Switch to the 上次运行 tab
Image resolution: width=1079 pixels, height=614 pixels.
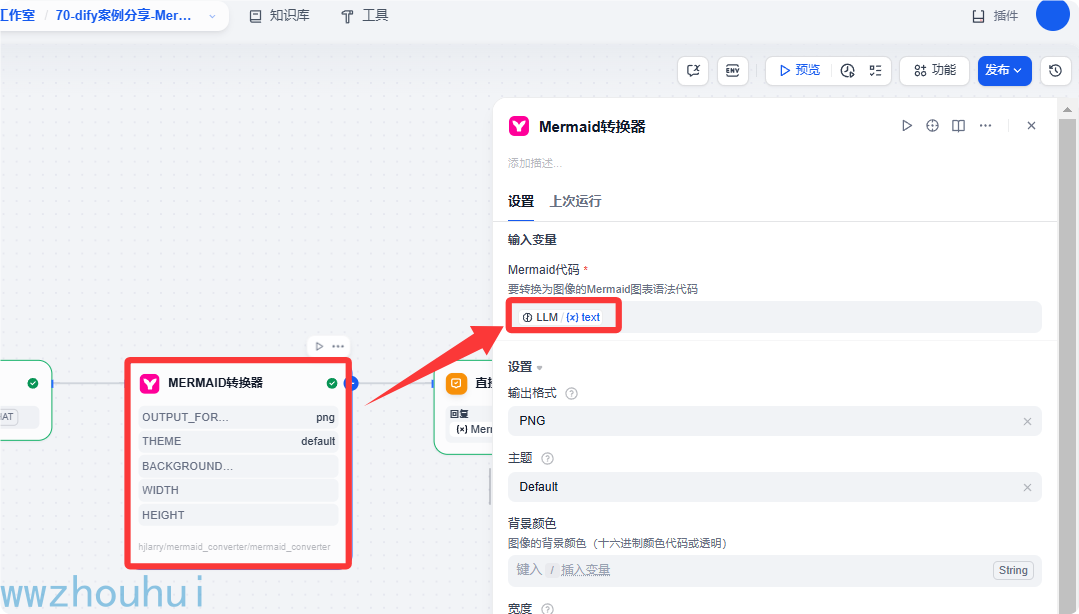(575, 201)
